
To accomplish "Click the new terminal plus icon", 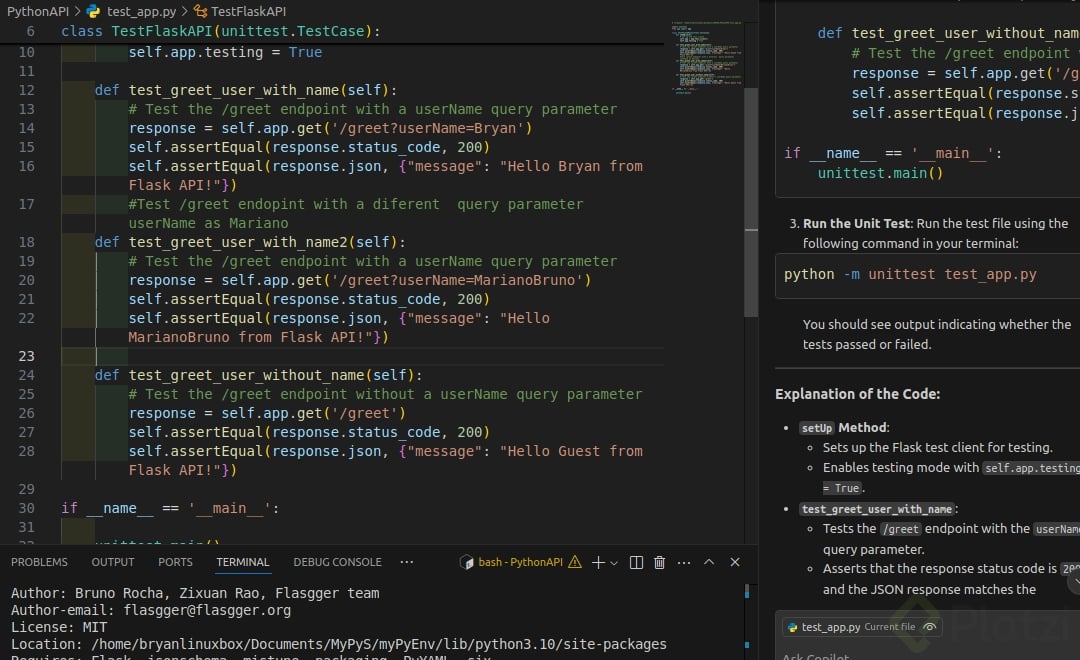I will pos(598,563).
